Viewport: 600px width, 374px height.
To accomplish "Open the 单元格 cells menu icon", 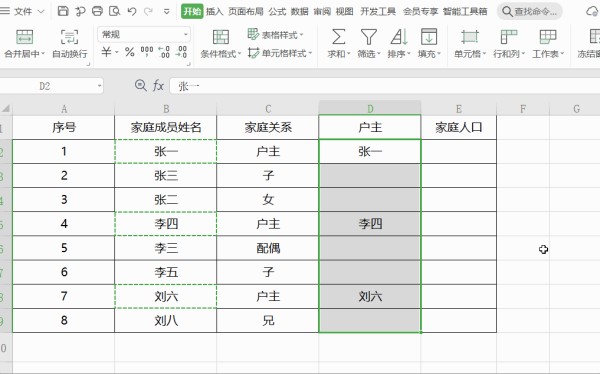I will (470, 37).
